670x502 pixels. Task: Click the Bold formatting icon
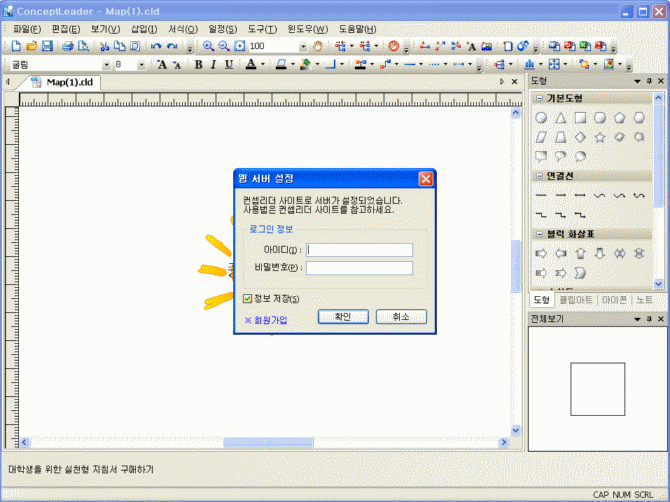(x=198, y=64)
